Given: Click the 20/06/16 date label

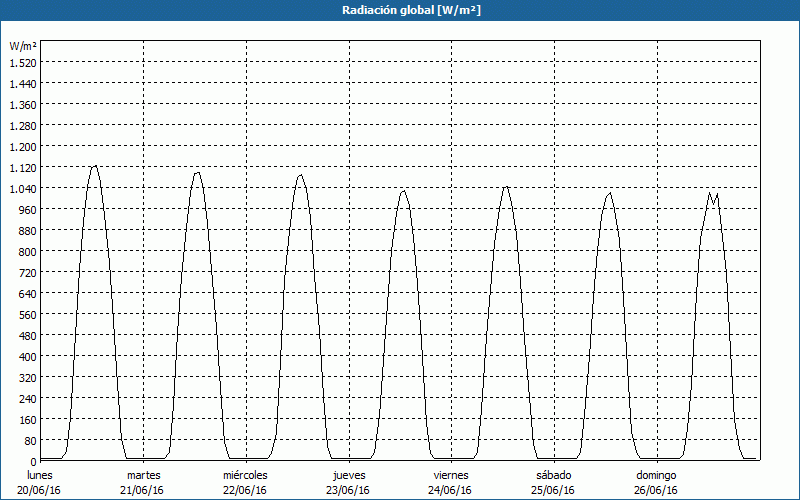Looking at the screenshot, I should click(x=40, y=490).
